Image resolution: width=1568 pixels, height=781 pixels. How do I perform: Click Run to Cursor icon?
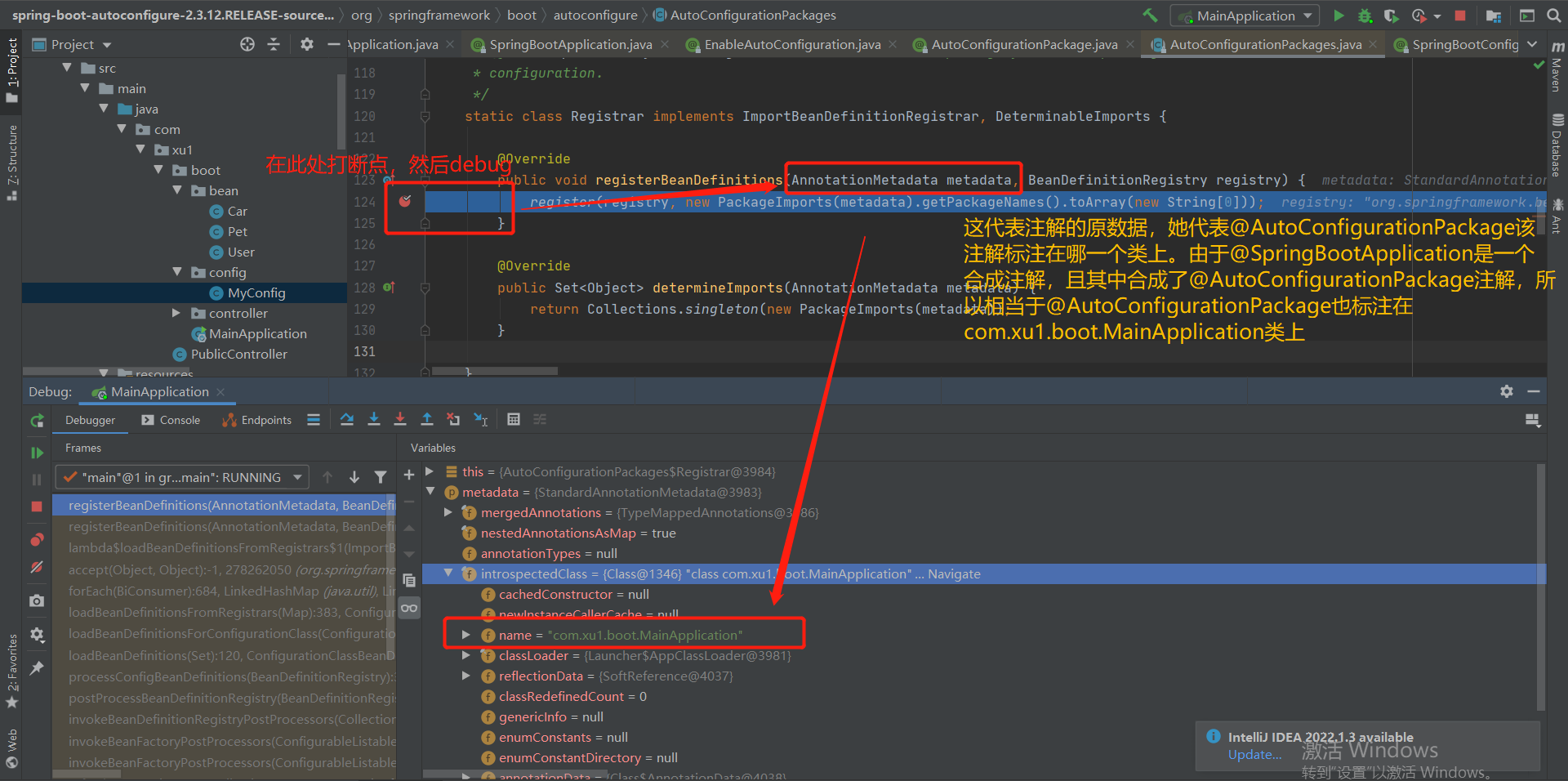(x=481, y=419)
